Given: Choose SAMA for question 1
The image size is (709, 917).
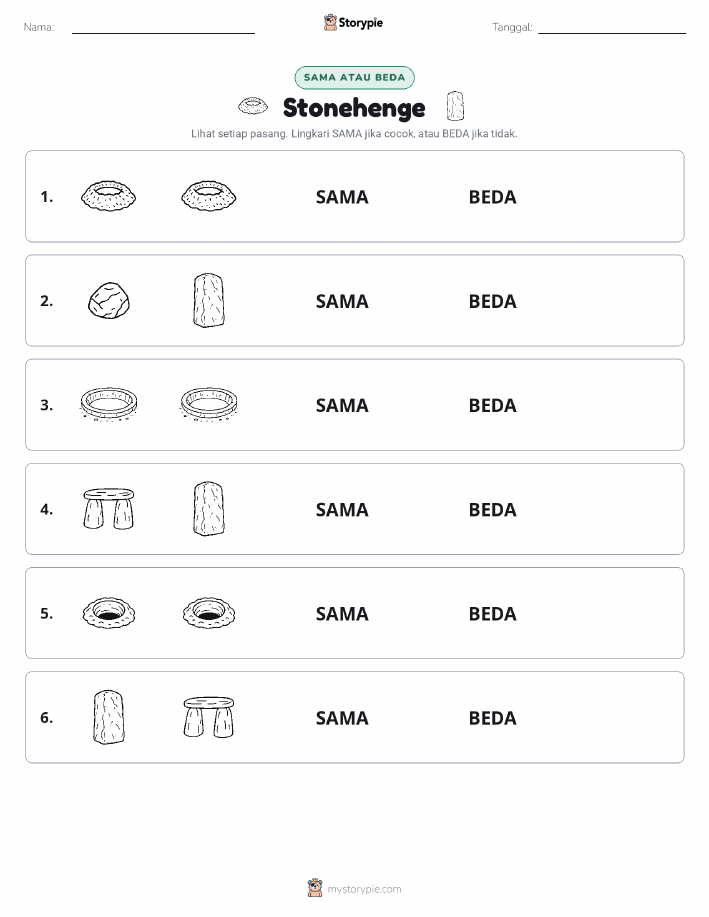Looking at the screenshot, I should pyautogui.click(x=342, y=197).
